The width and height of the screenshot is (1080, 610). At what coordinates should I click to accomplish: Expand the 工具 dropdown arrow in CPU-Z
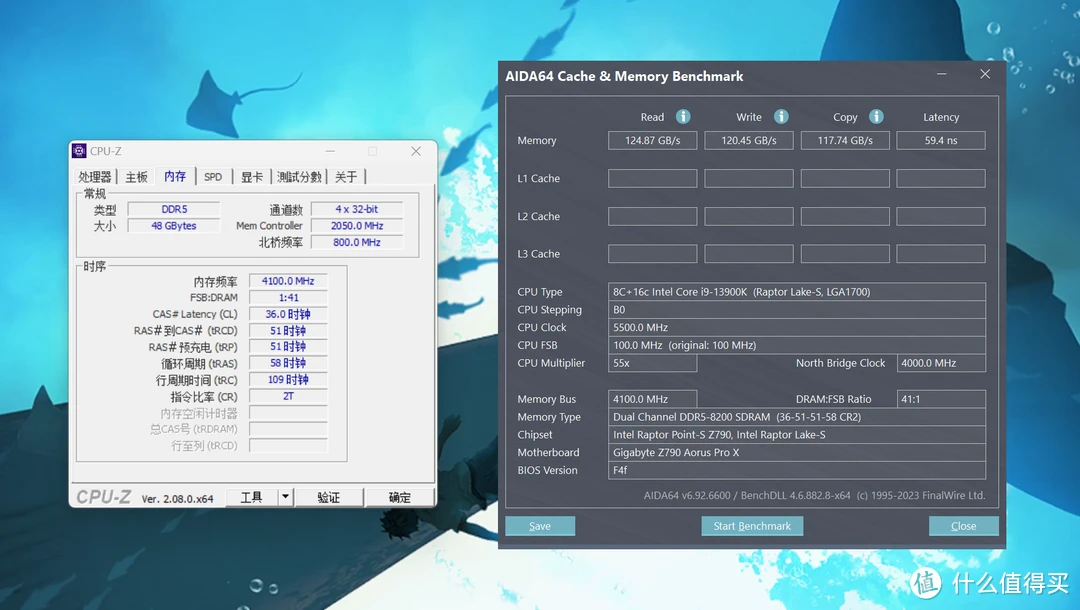(x=285, y=497)
